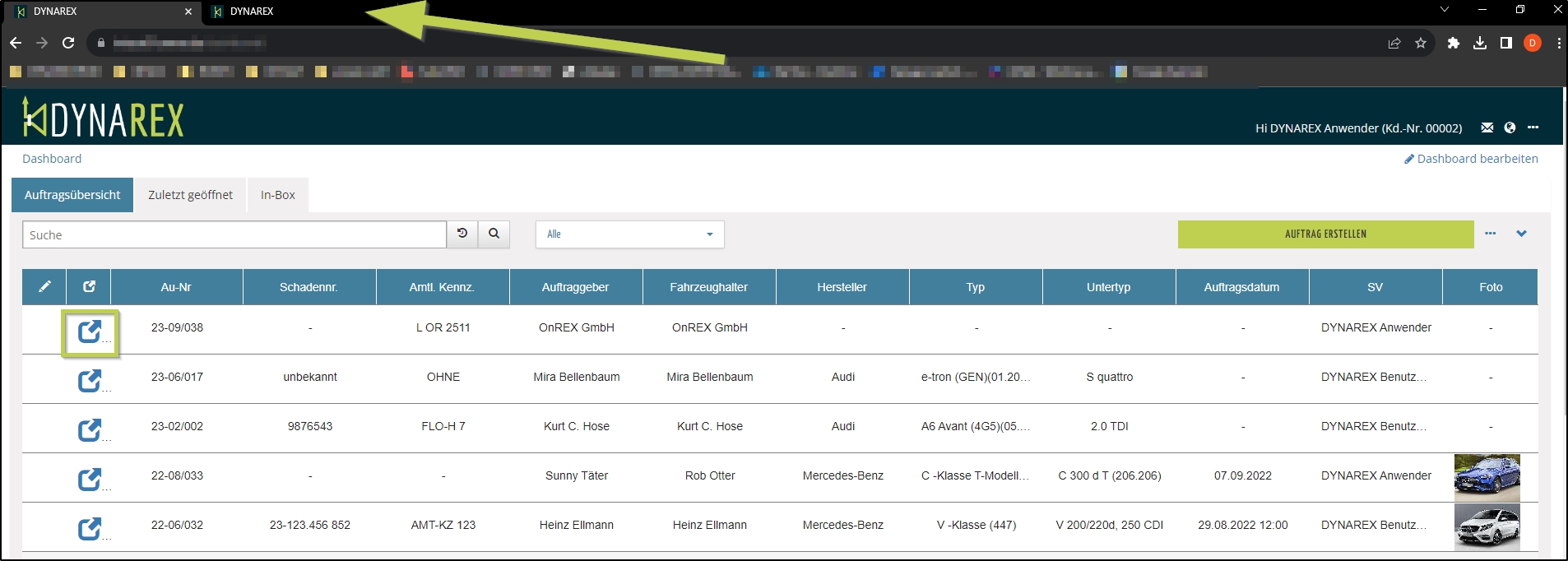The image size is (1568, 561).
Task: Expand the blue chevron next to Auftrag erstellen
Action: 1521,234
